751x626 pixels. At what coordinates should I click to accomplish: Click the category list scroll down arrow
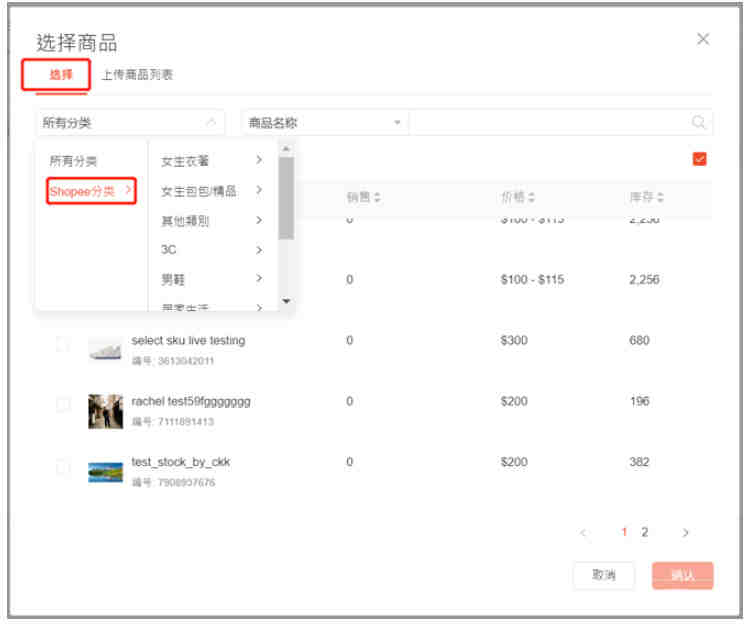click(x=286, y=301)
